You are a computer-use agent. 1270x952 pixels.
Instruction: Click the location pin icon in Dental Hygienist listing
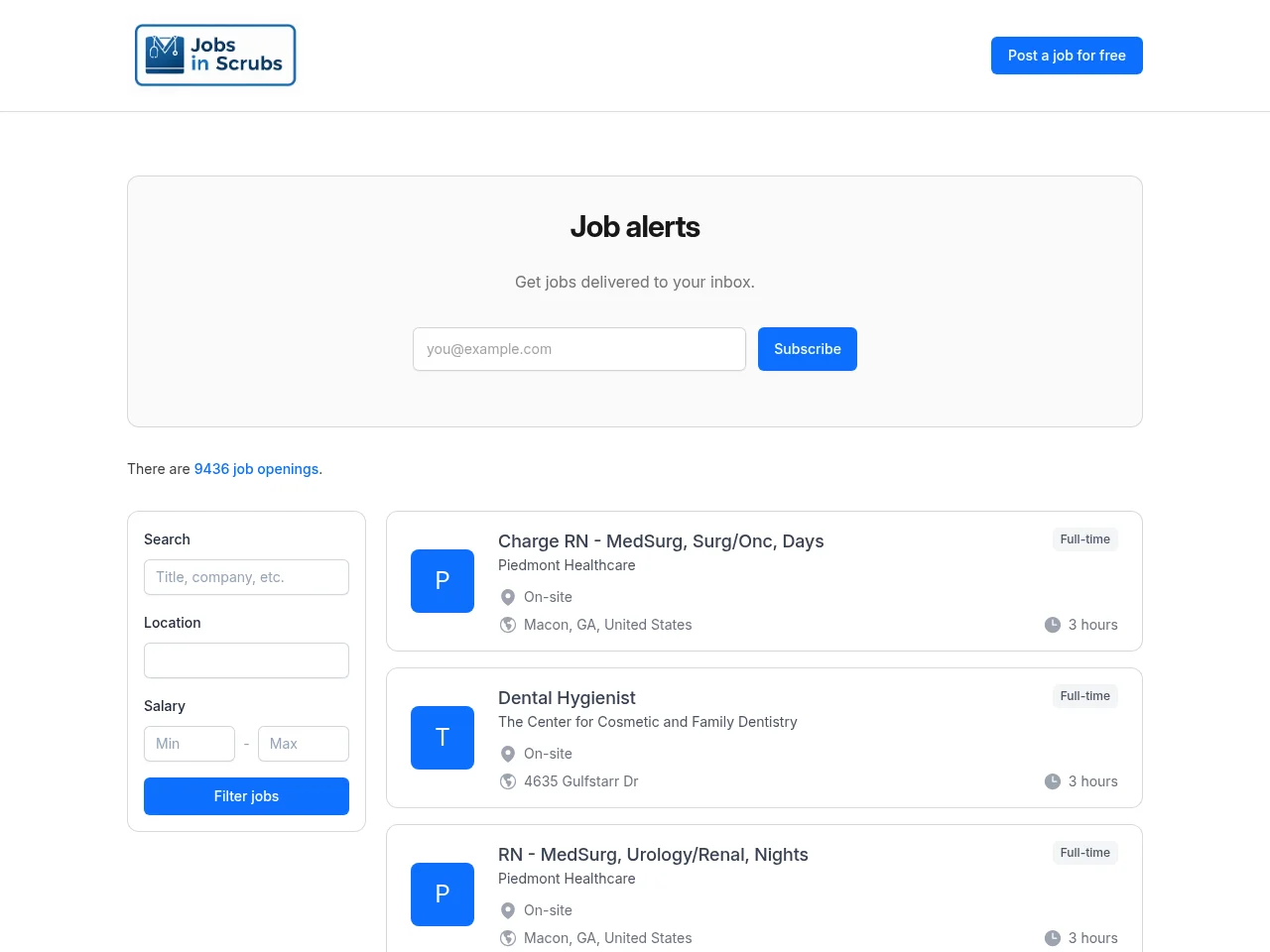click(508, 754)
